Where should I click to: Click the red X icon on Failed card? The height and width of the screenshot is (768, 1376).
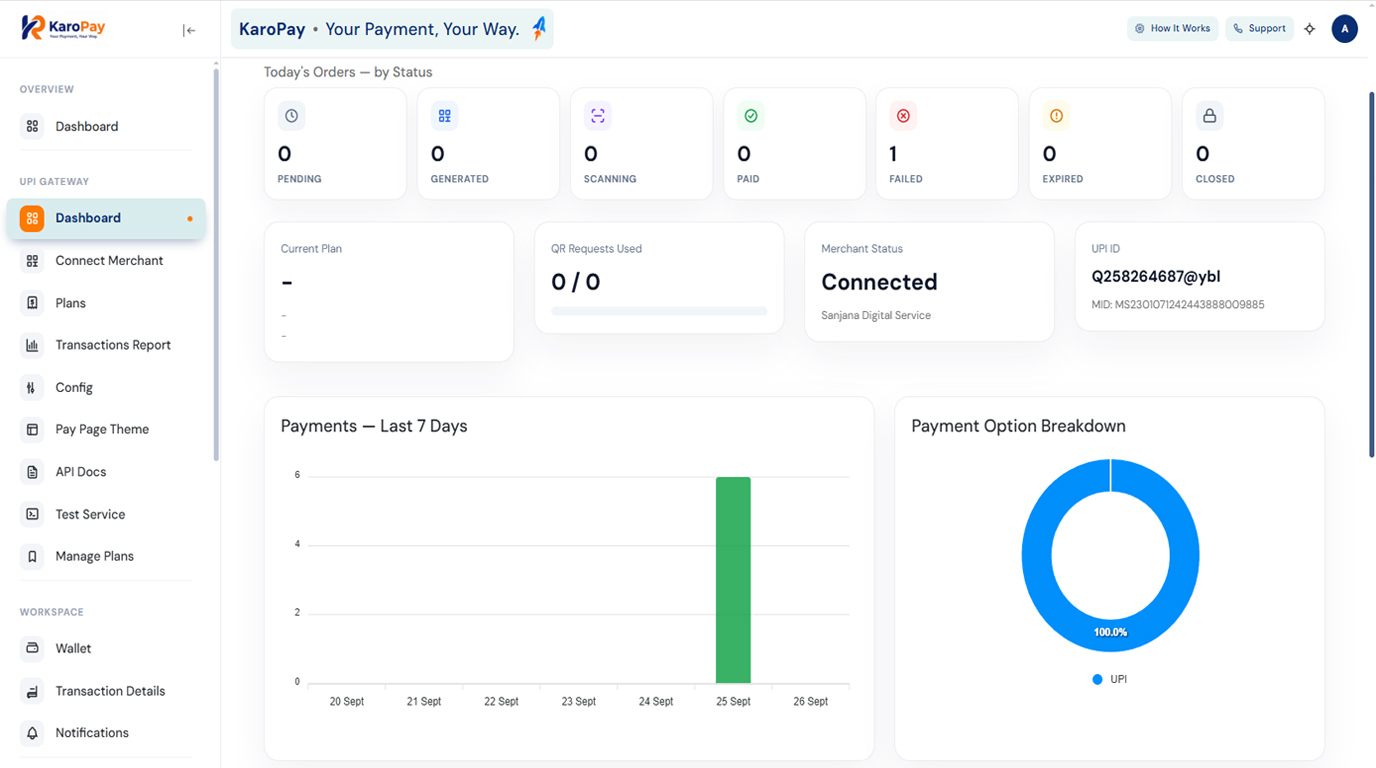click(x=903, y=116)
